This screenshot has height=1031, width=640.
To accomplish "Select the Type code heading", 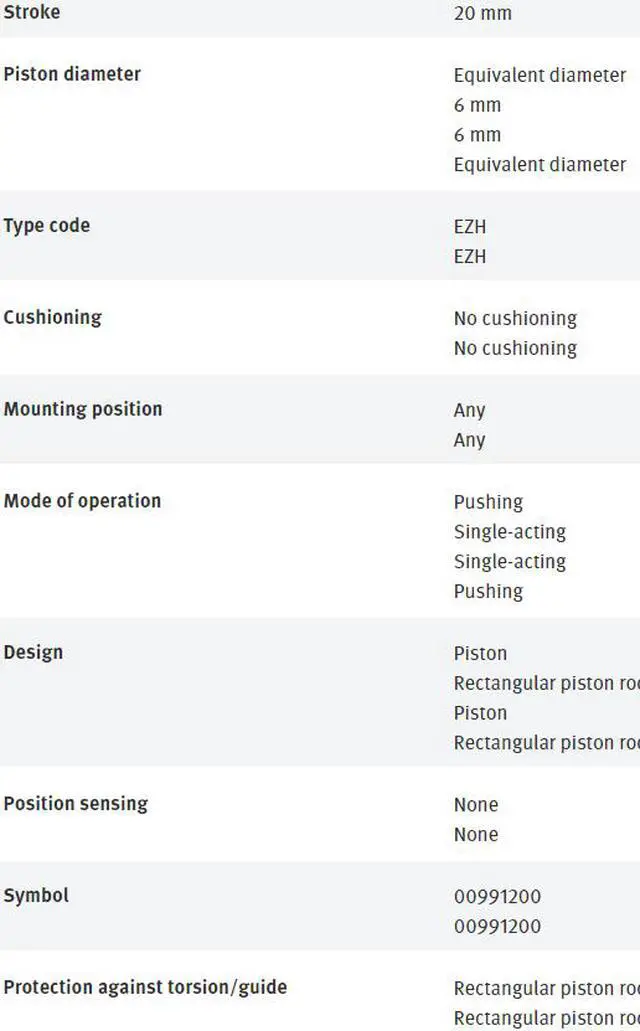I will coord(47,226).
